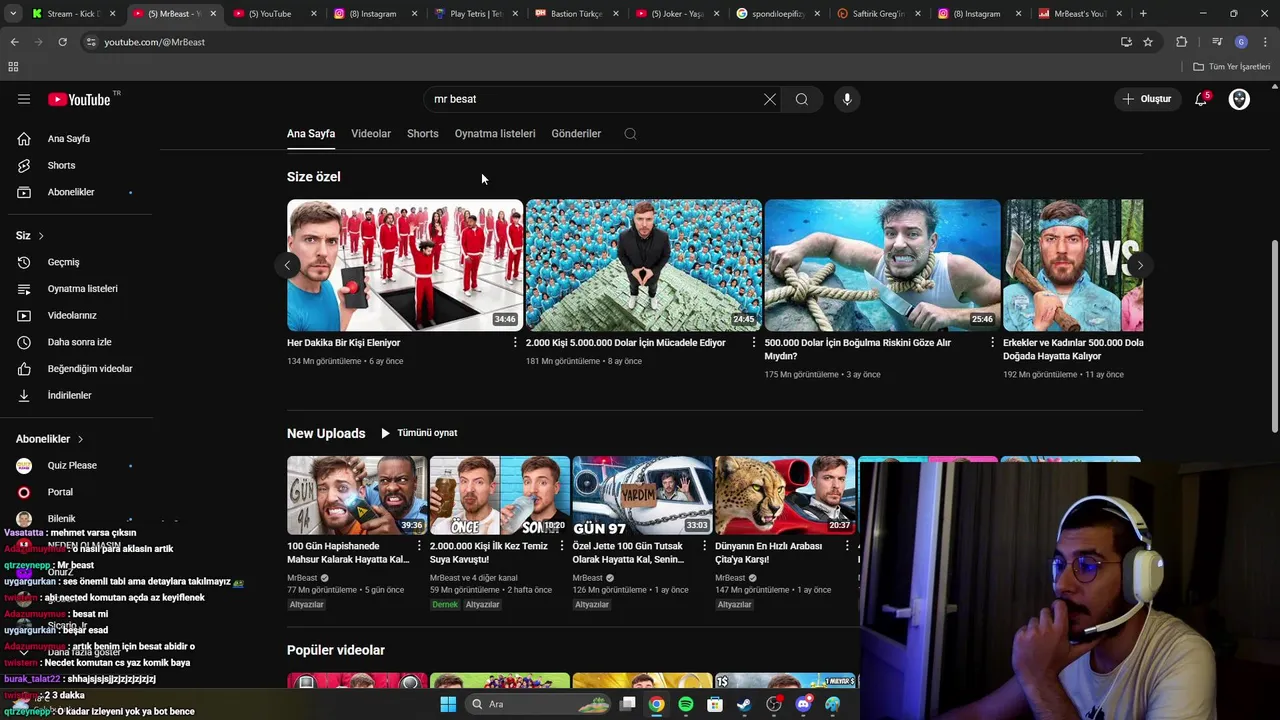Click the YouTube logo
Image resolution: width=1280 pixels, height=720 pixels.
80,99
